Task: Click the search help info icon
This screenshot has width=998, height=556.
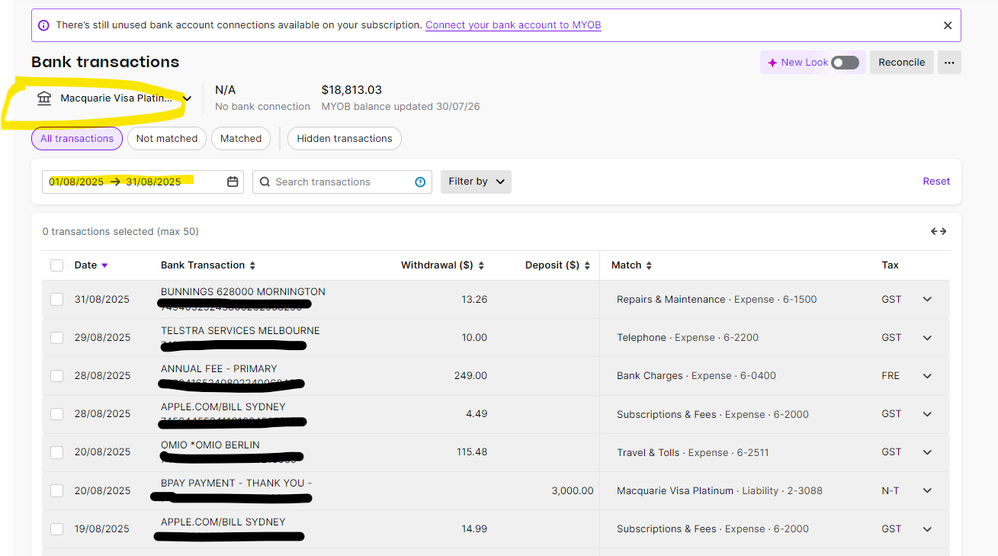Action: point(420,182)
